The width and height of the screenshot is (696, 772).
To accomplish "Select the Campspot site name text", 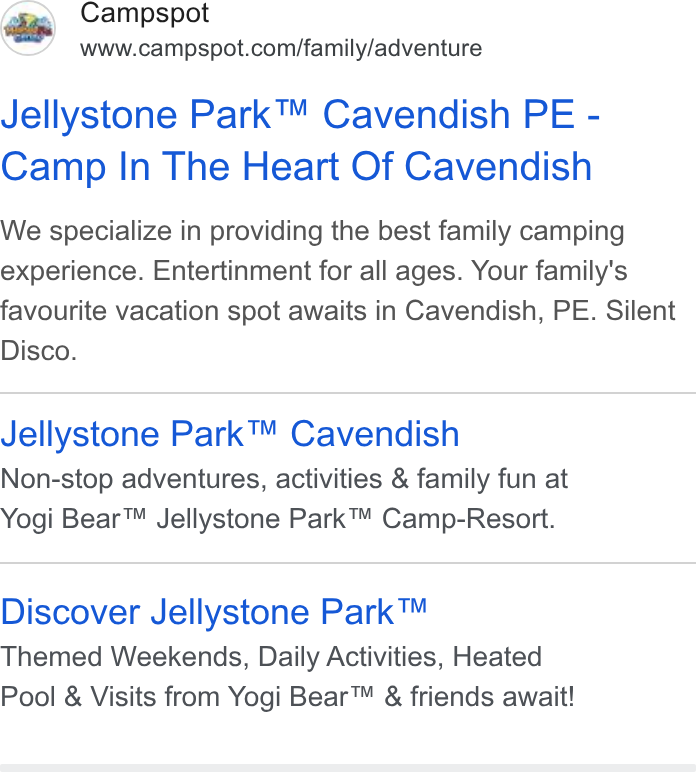I will click(144, 14).
